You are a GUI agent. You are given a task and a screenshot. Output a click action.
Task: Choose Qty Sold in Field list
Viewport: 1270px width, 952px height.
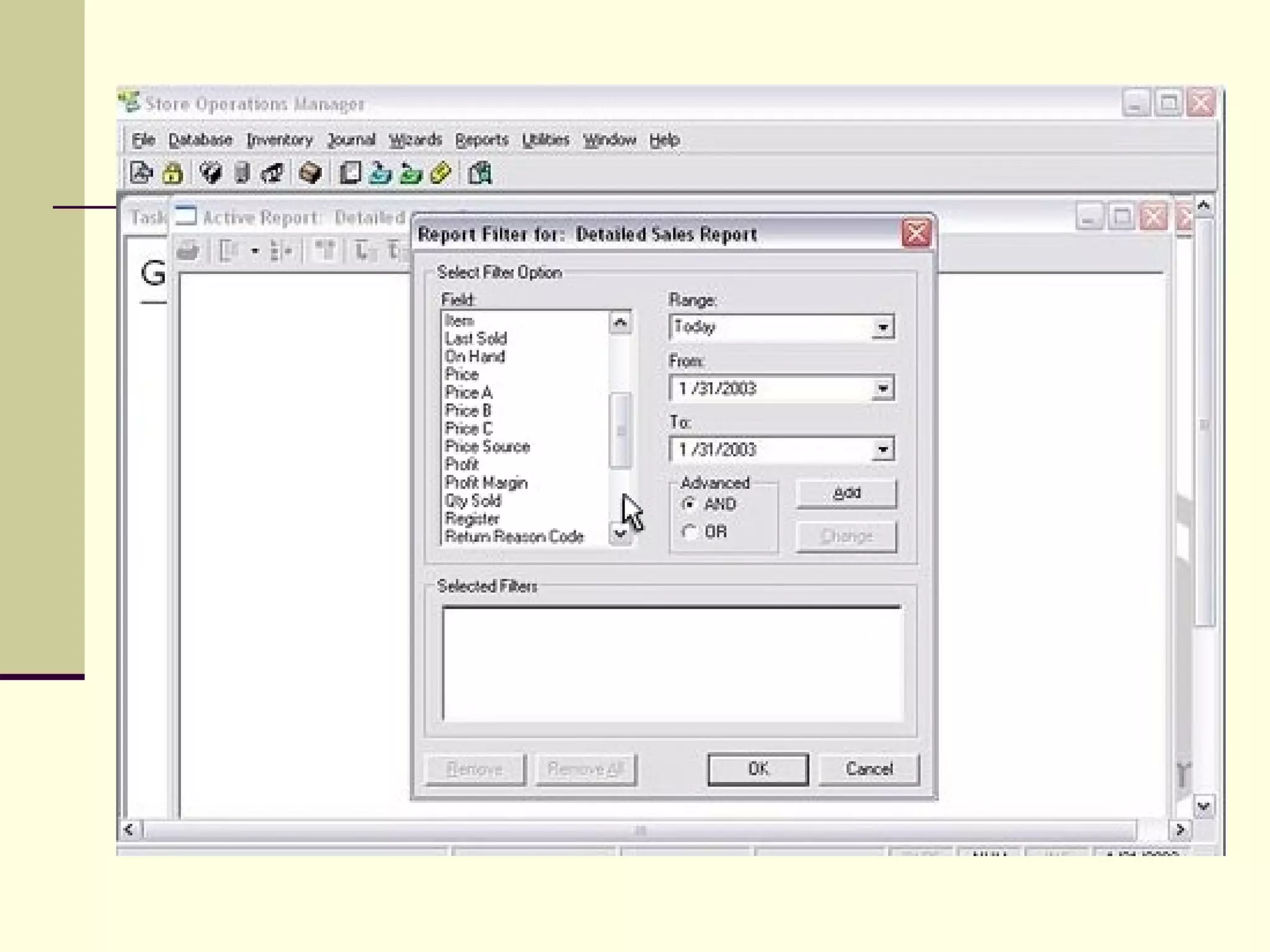coord(473,501)
